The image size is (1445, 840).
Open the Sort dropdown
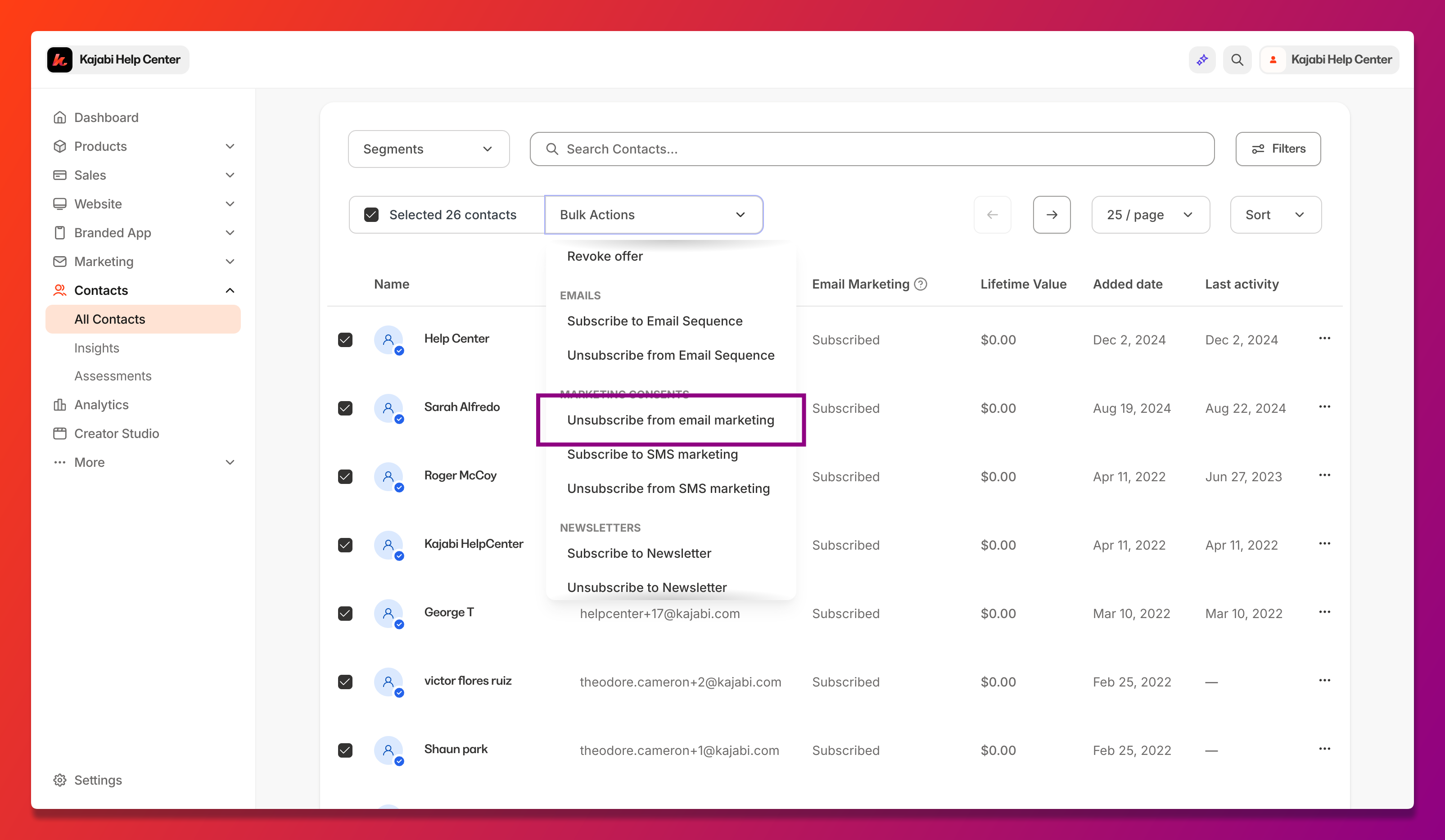[1276, 214]
